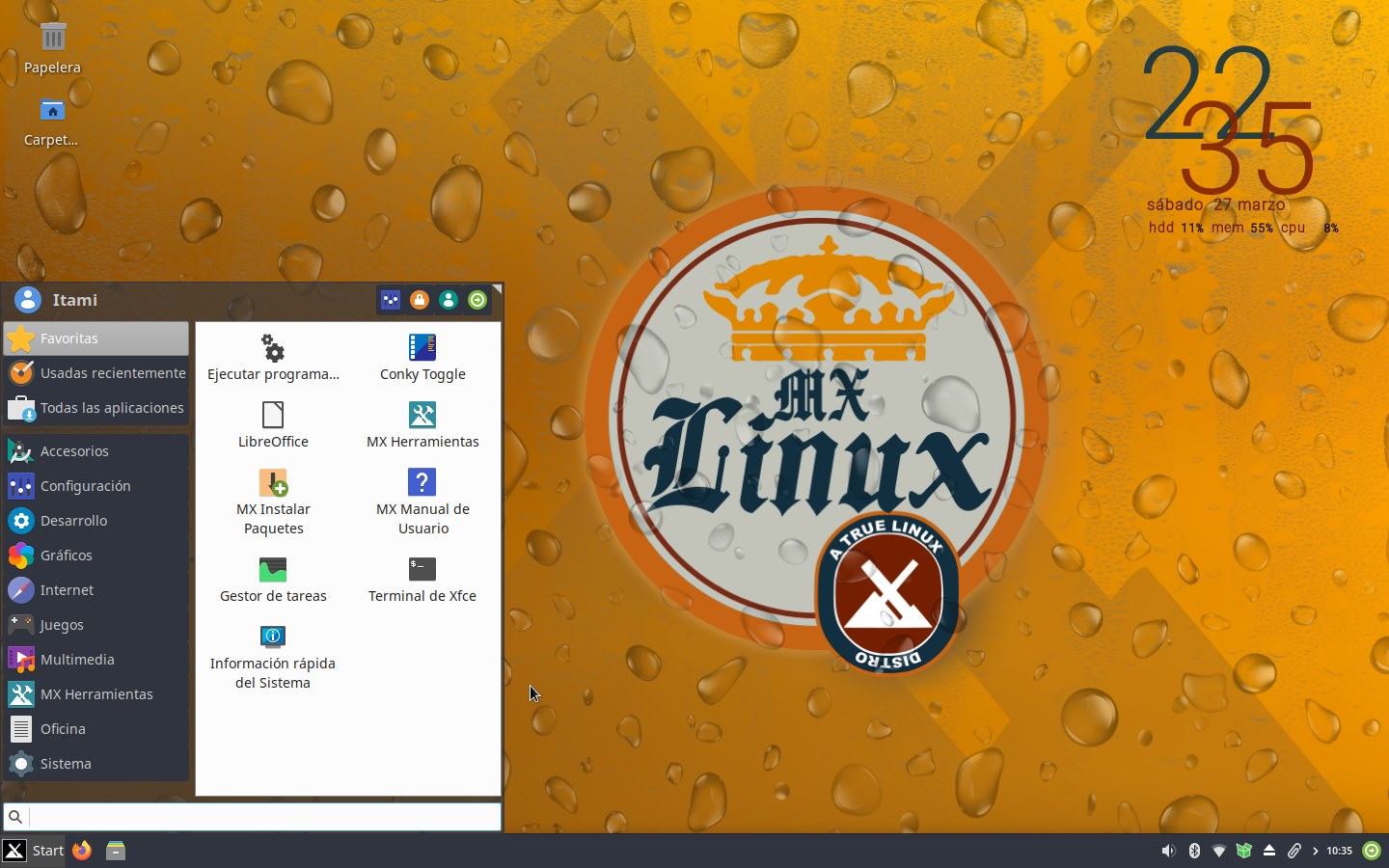Launch Terminal de Xfce

tap(422, 580)
